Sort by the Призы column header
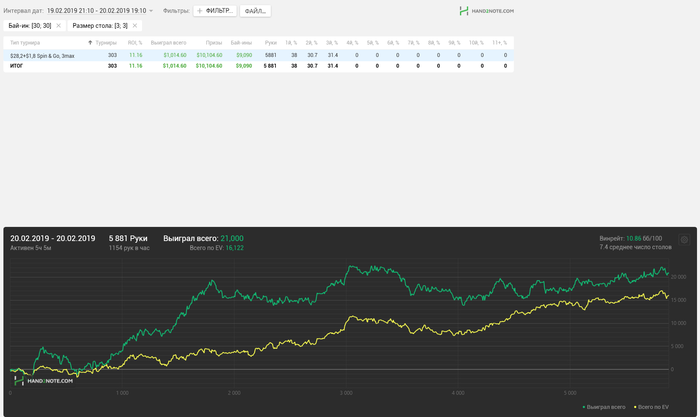 click(214, 43)
